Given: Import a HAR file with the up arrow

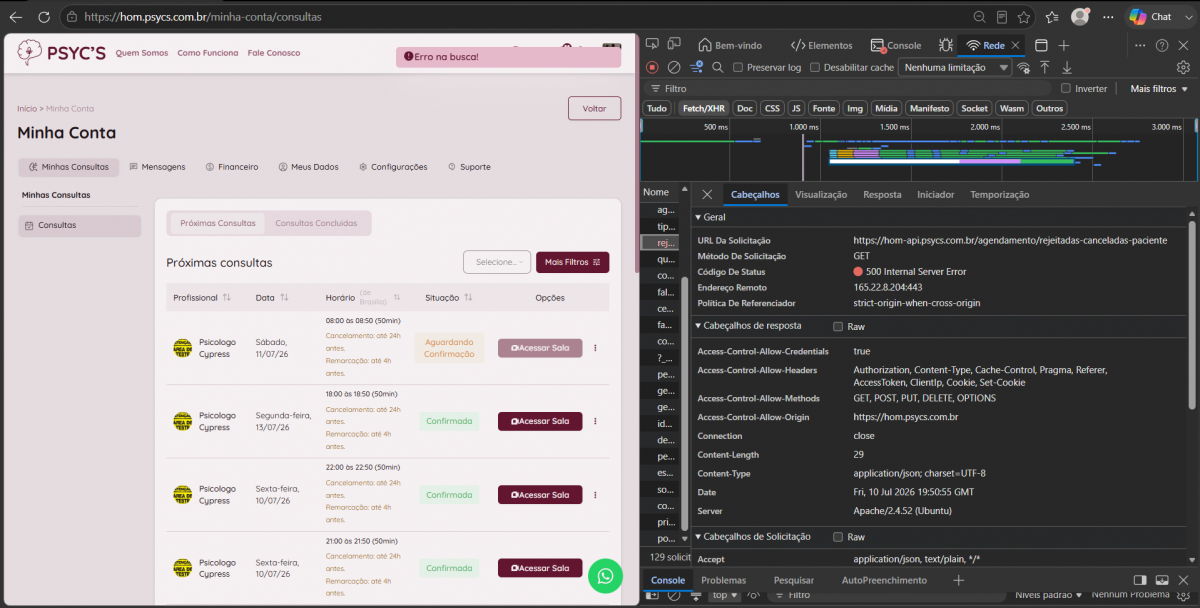Looking at the screenshot, I should click(1045, 67).
